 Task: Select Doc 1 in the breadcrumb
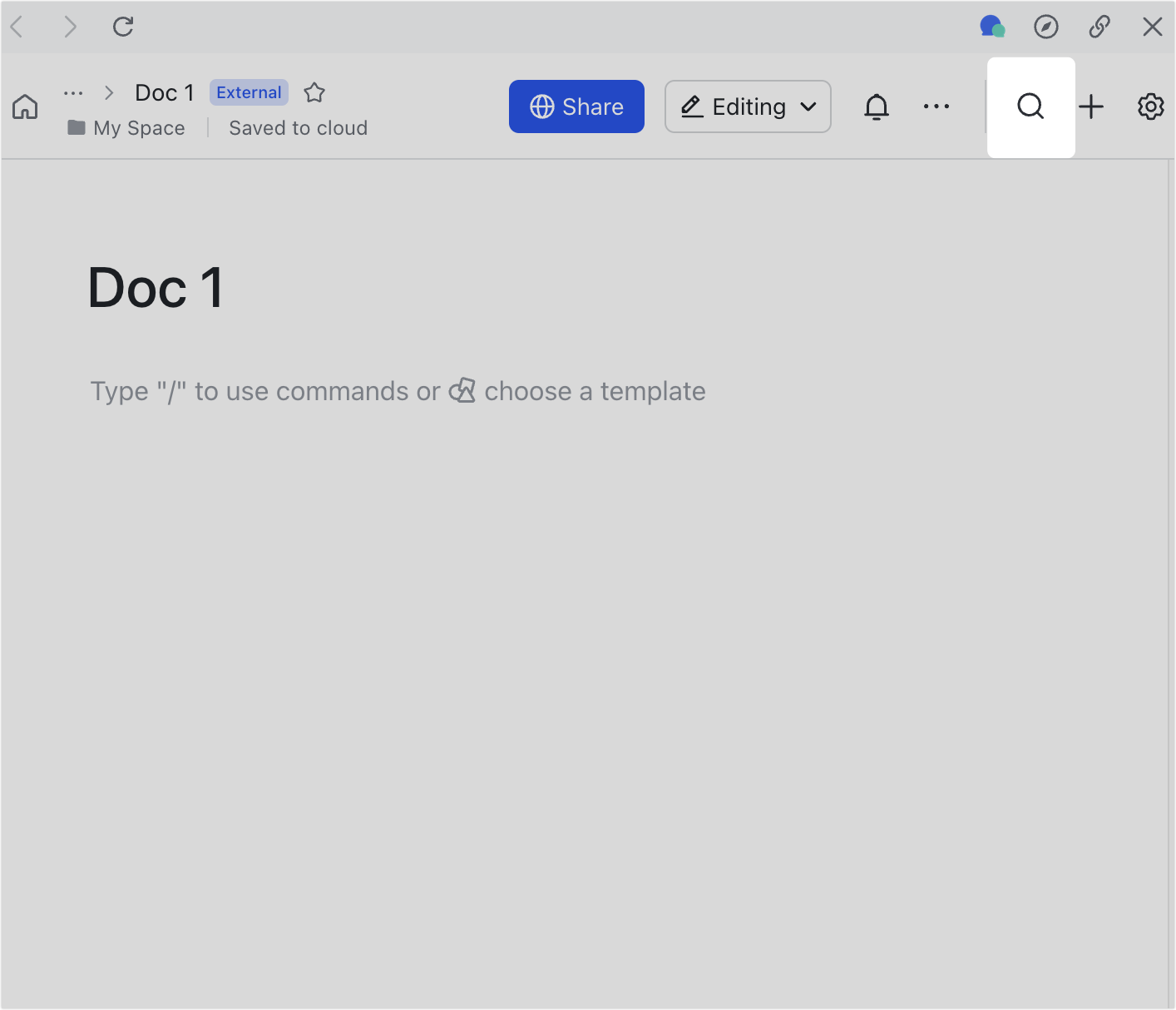164,92
